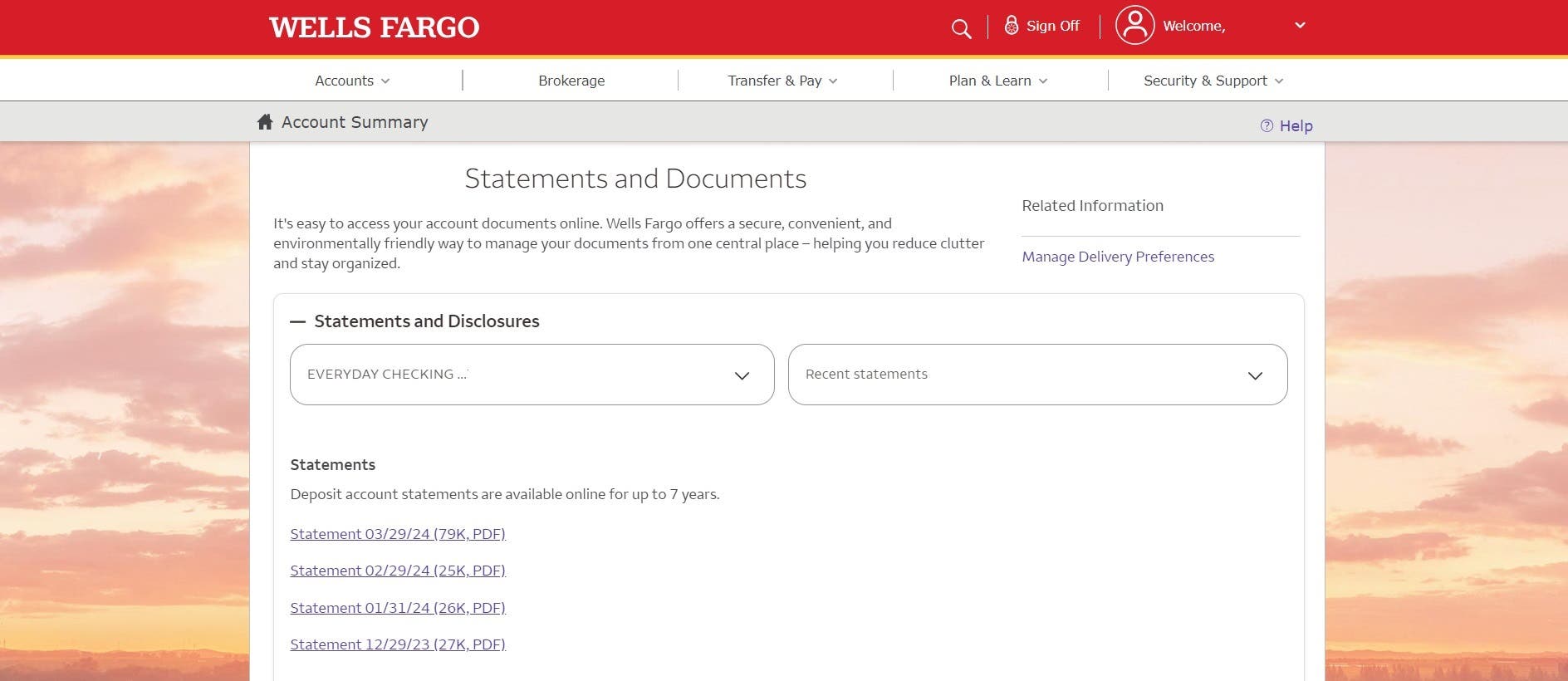Screen dimensions: 1568x681
Task: Click the search magnifying glass icon
Action: 961,29
